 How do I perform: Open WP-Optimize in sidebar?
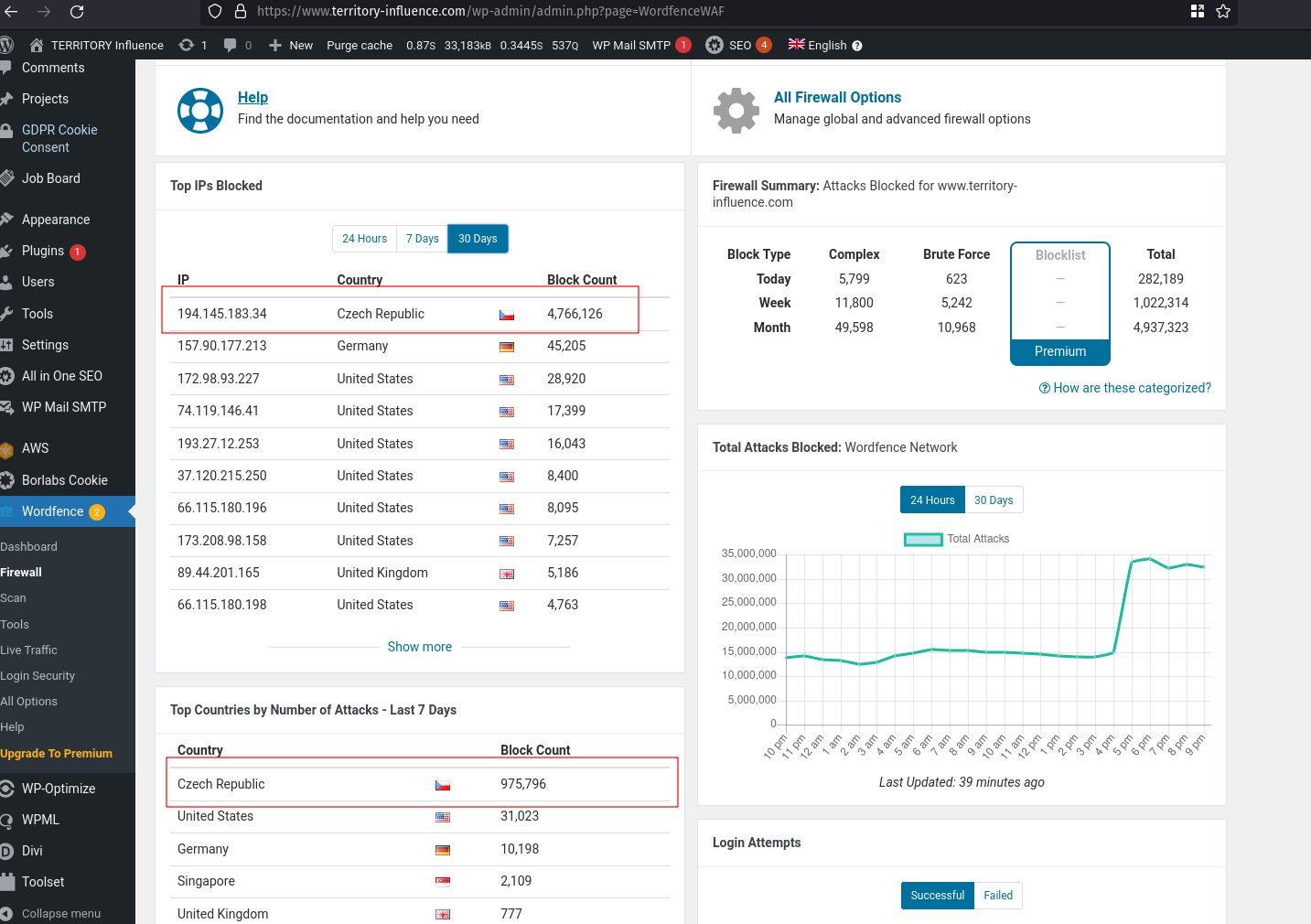(x=59, y=789)
